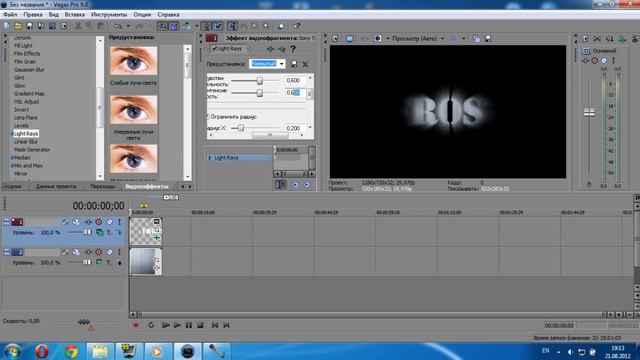The width and height of the screenshot is (640, 360).
Task: Select the Lens Flare effect in the list
Action: point(26,118)
